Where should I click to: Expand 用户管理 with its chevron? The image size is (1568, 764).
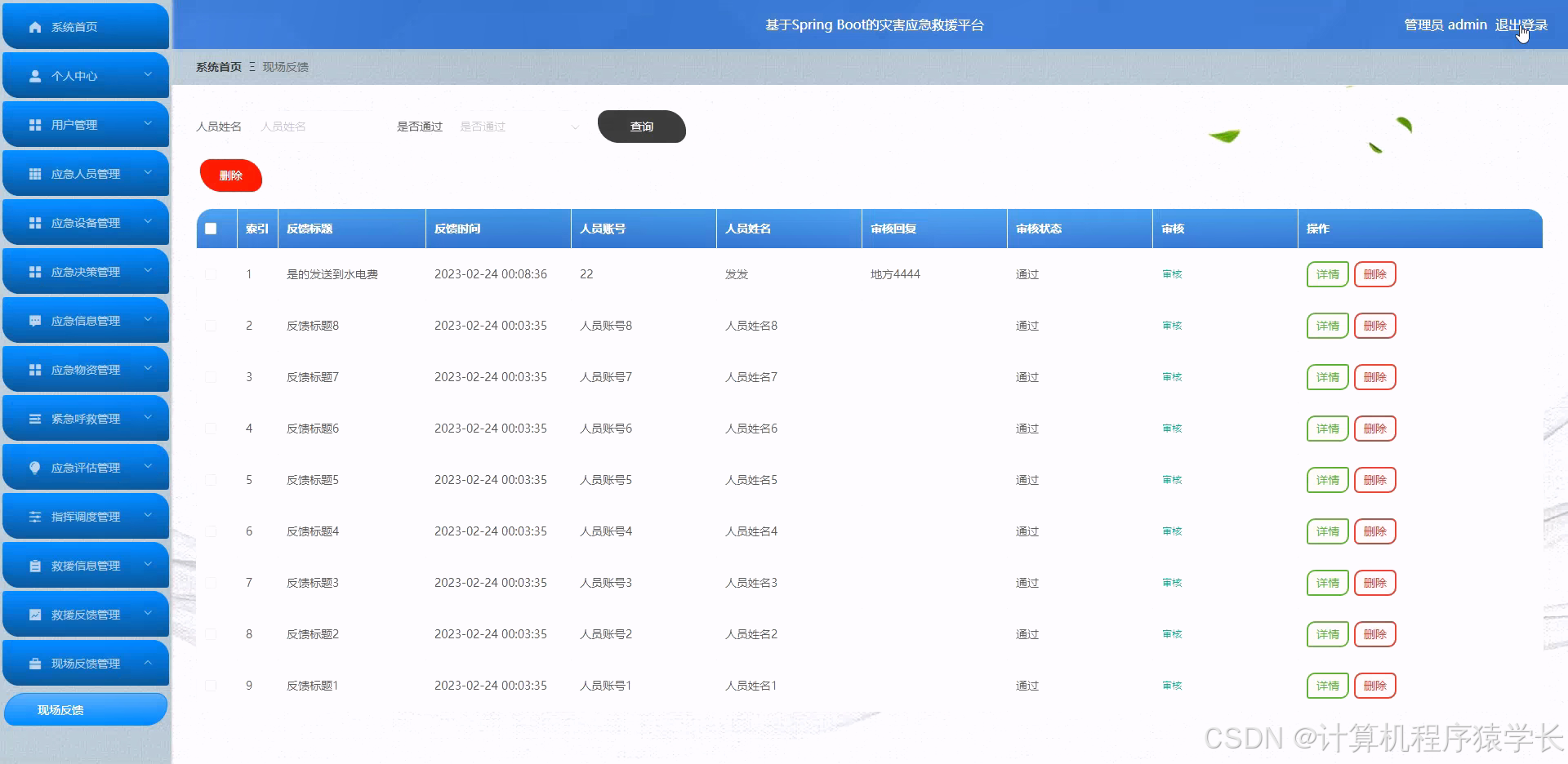(x=148, y=124)
